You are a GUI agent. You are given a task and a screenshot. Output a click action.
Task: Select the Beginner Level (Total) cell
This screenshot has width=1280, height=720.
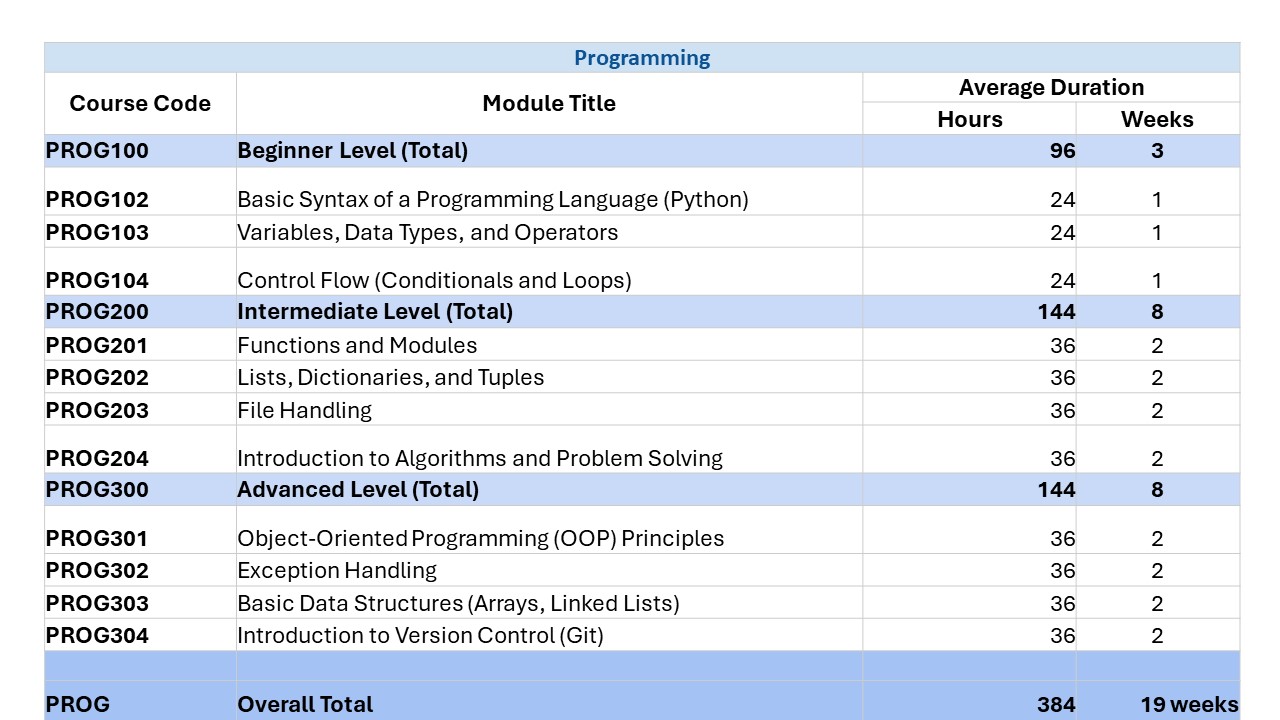pyautogui.click(x=352, y=151)
